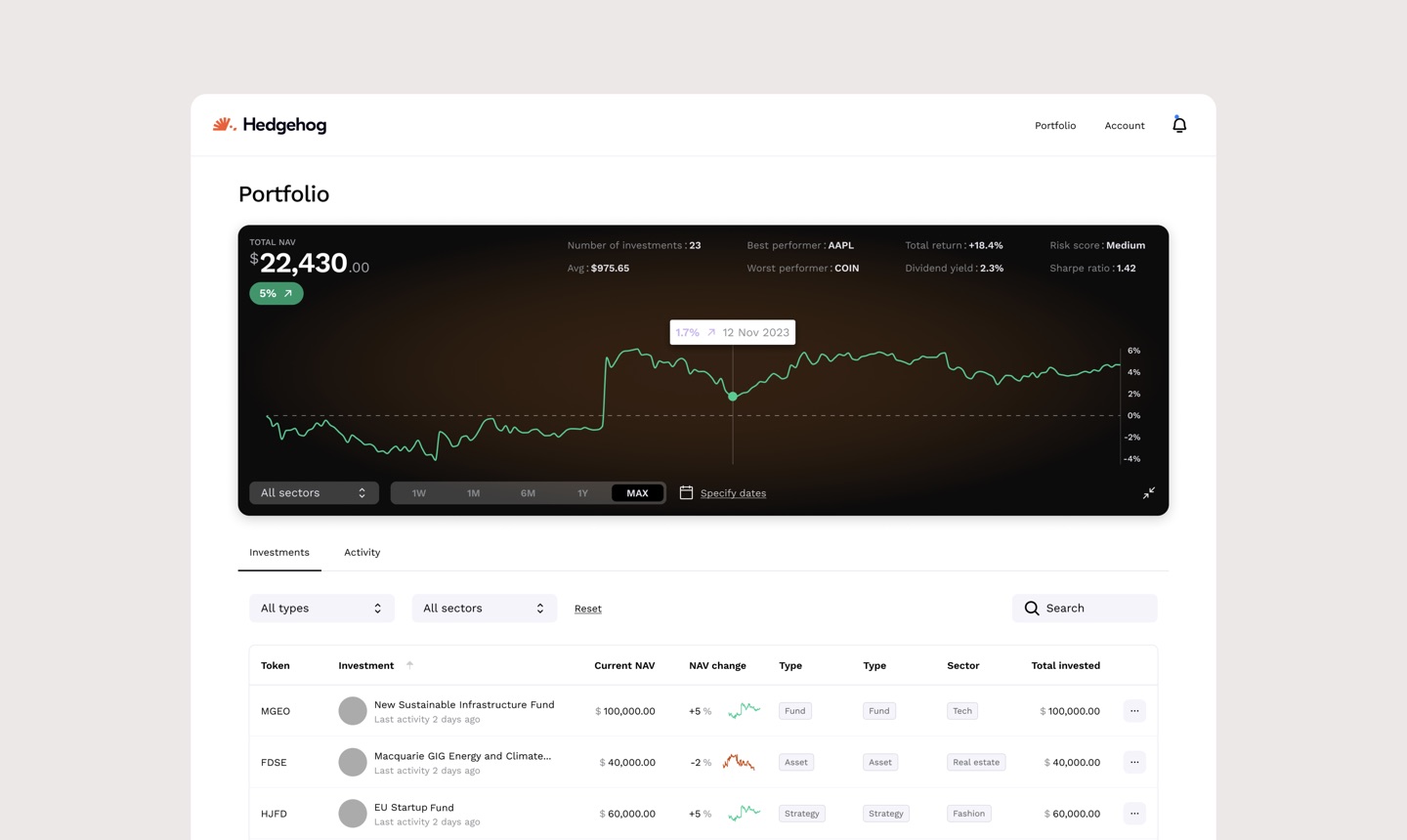Click the avatar of EU Startup Fund
The width and height of the screenshot is (1407, 840).
353,814
